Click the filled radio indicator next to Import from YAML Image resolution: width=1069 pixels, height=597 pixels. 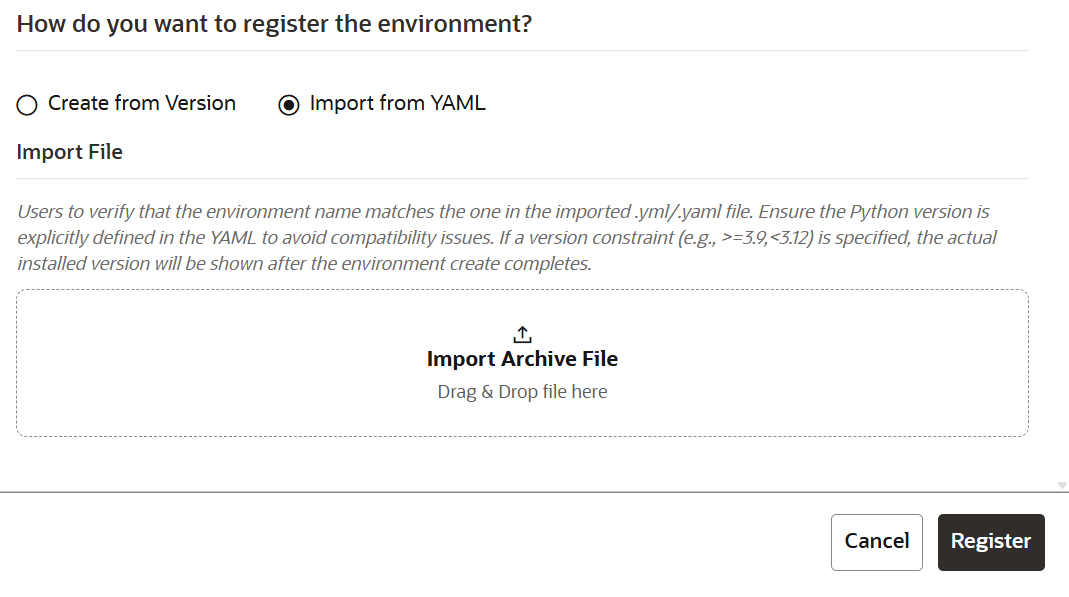tap(290, 103)
